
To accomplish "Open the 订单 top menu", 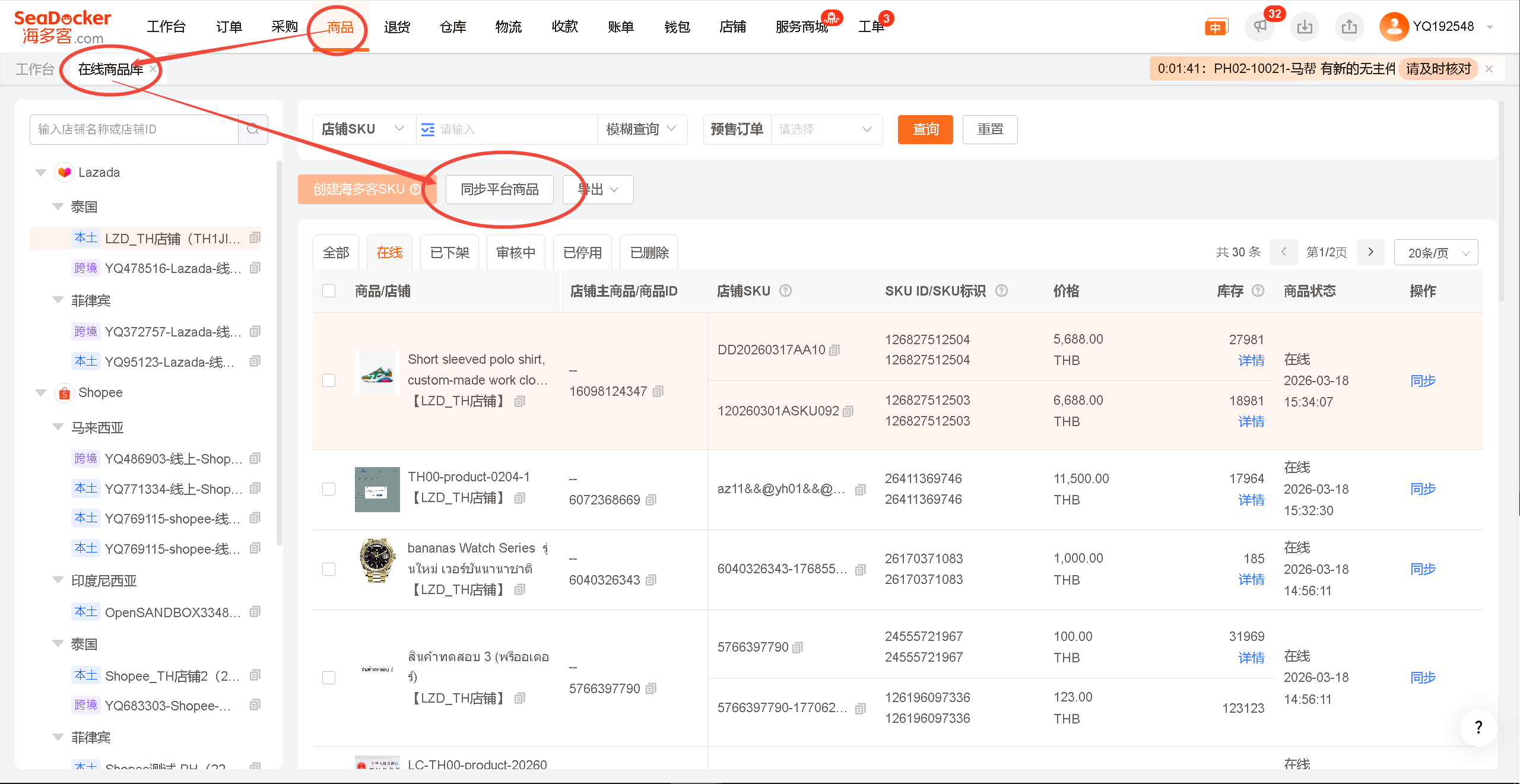I will pos(229,27).
